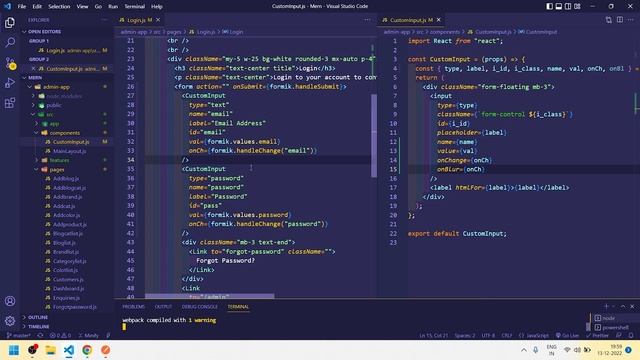Click the master branch in status bar

click(x=19, y=336)
